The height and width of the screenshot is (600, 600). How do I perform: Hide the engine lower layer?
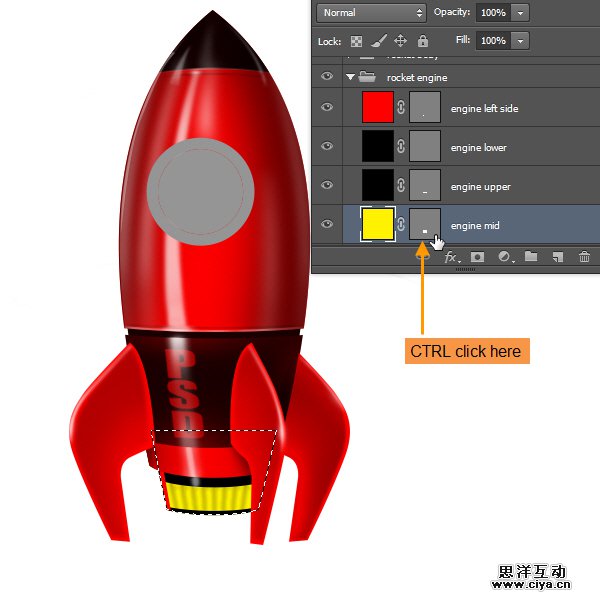coord(326,146)
